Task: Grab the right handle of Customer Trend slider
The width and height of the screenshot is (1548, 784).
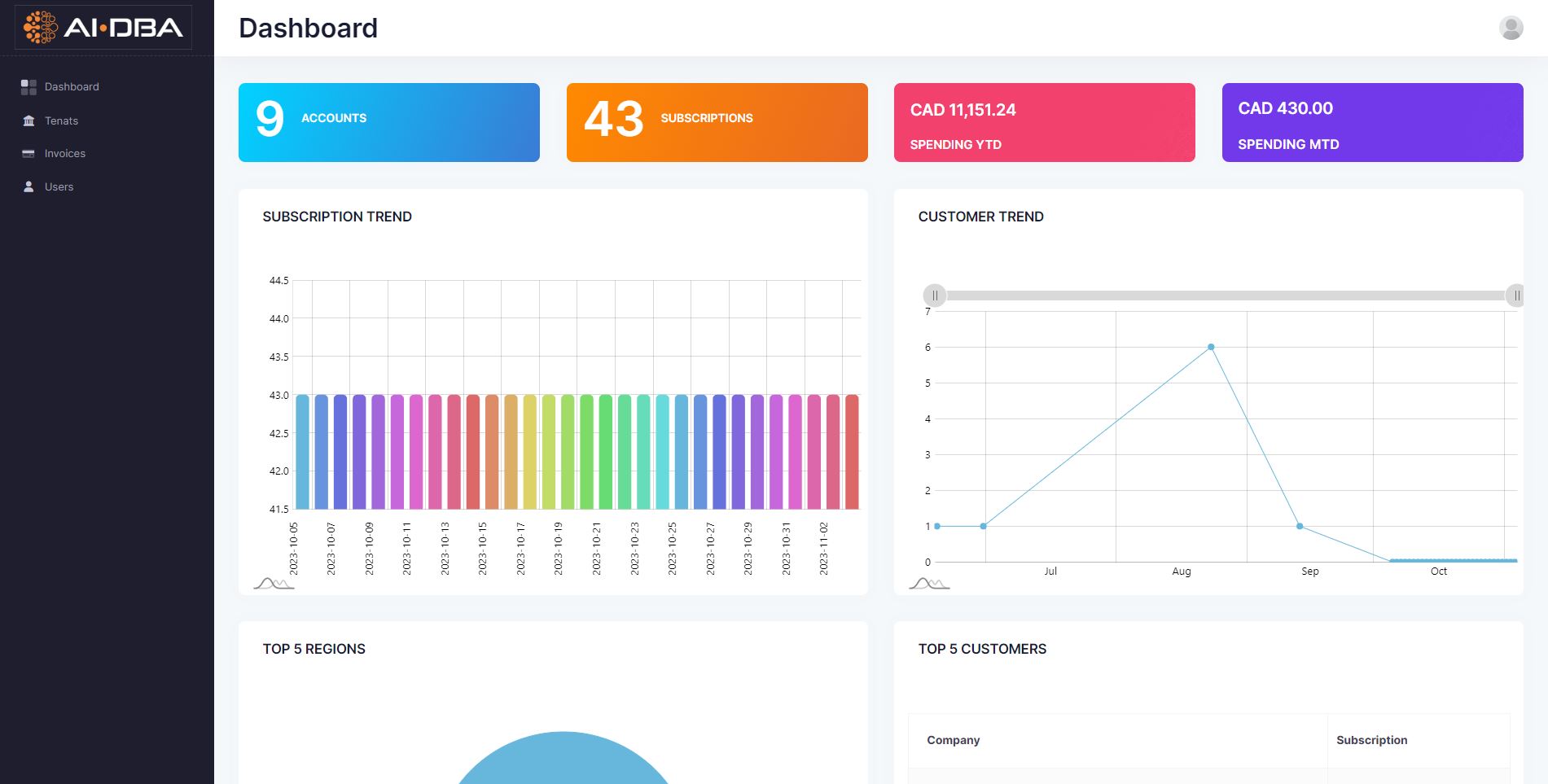Action: [x=1515, y=296]
